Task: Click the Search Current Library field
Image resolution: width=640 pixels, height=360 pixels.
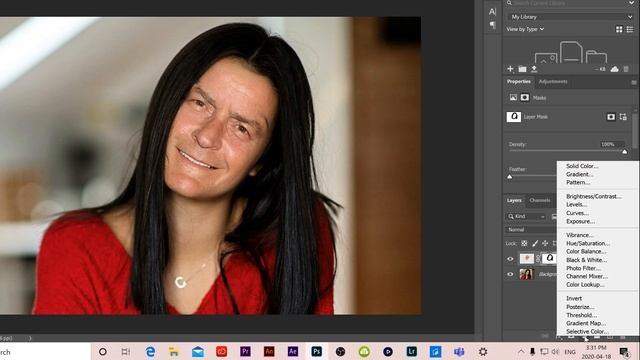Action: click(567, 3)
